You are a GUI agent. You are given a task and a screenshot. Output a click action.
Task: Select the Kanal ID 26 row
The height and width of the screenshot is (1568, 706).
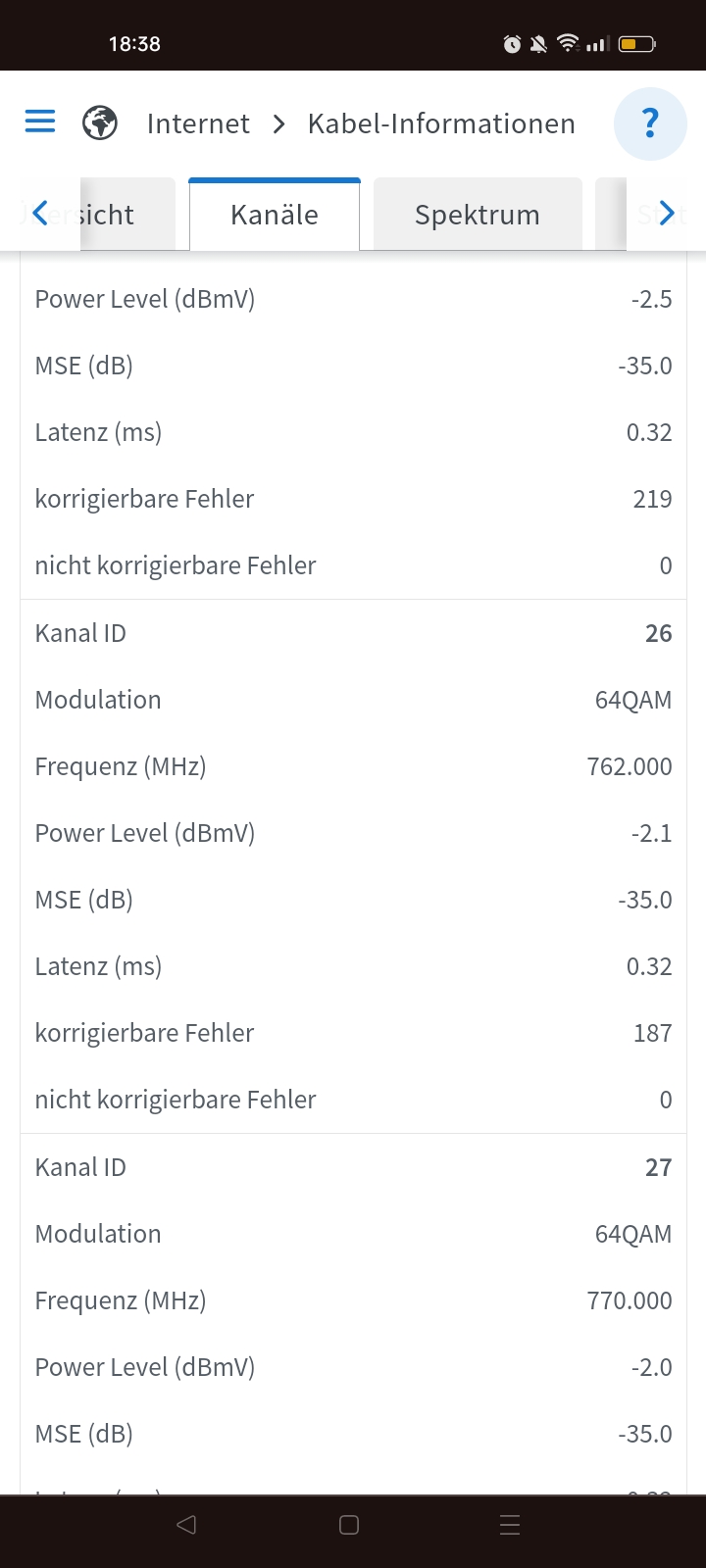click(353, 633)
